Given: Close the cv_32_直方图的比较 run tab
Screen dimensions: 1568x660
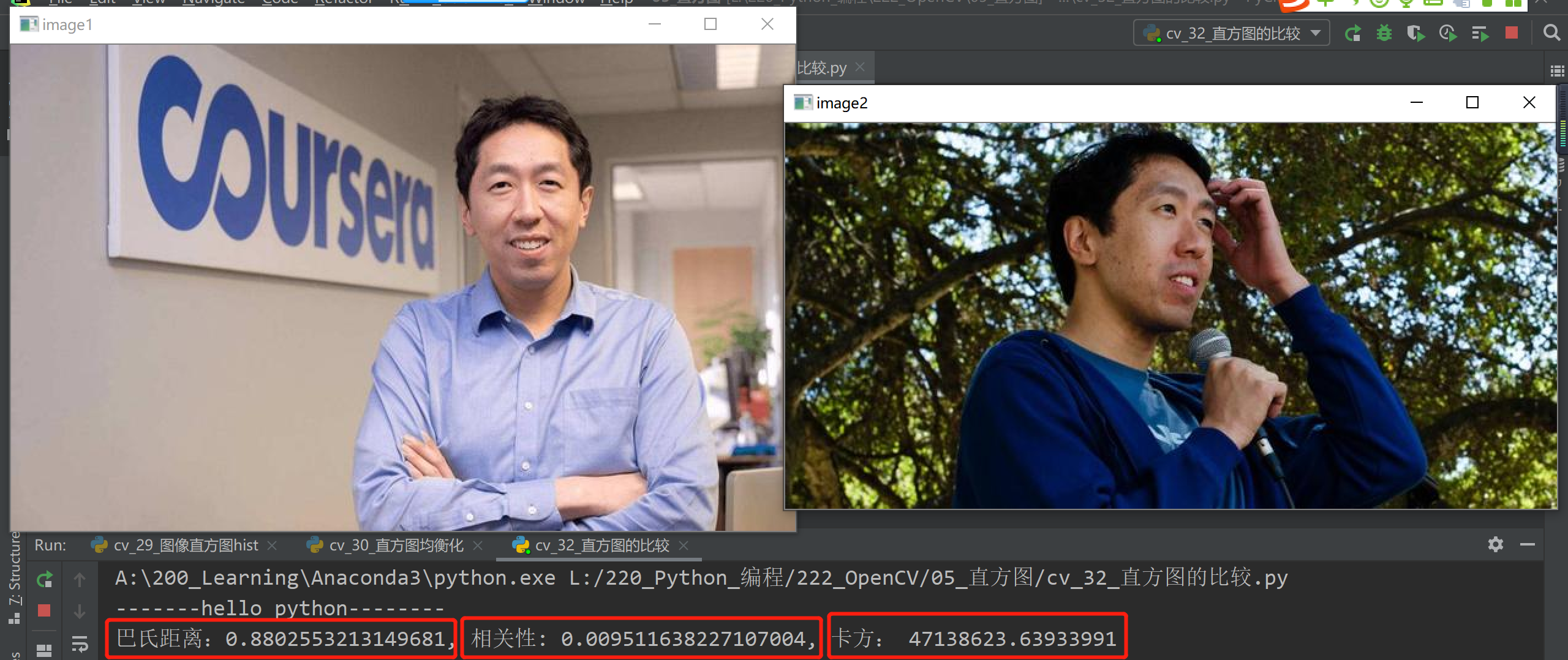Looking at the screenshot, I should (x=684, y=545).
